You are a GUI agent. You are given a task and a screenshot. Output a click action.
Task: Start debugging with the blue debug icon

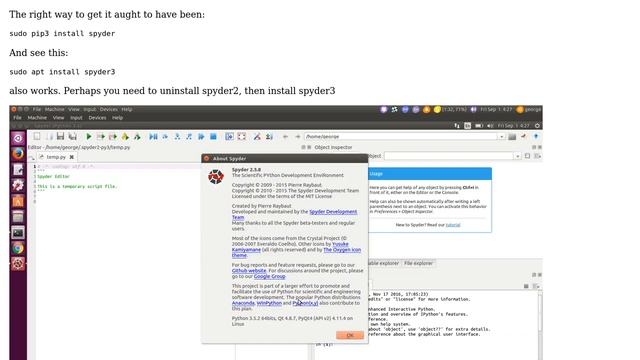[153, 136]
